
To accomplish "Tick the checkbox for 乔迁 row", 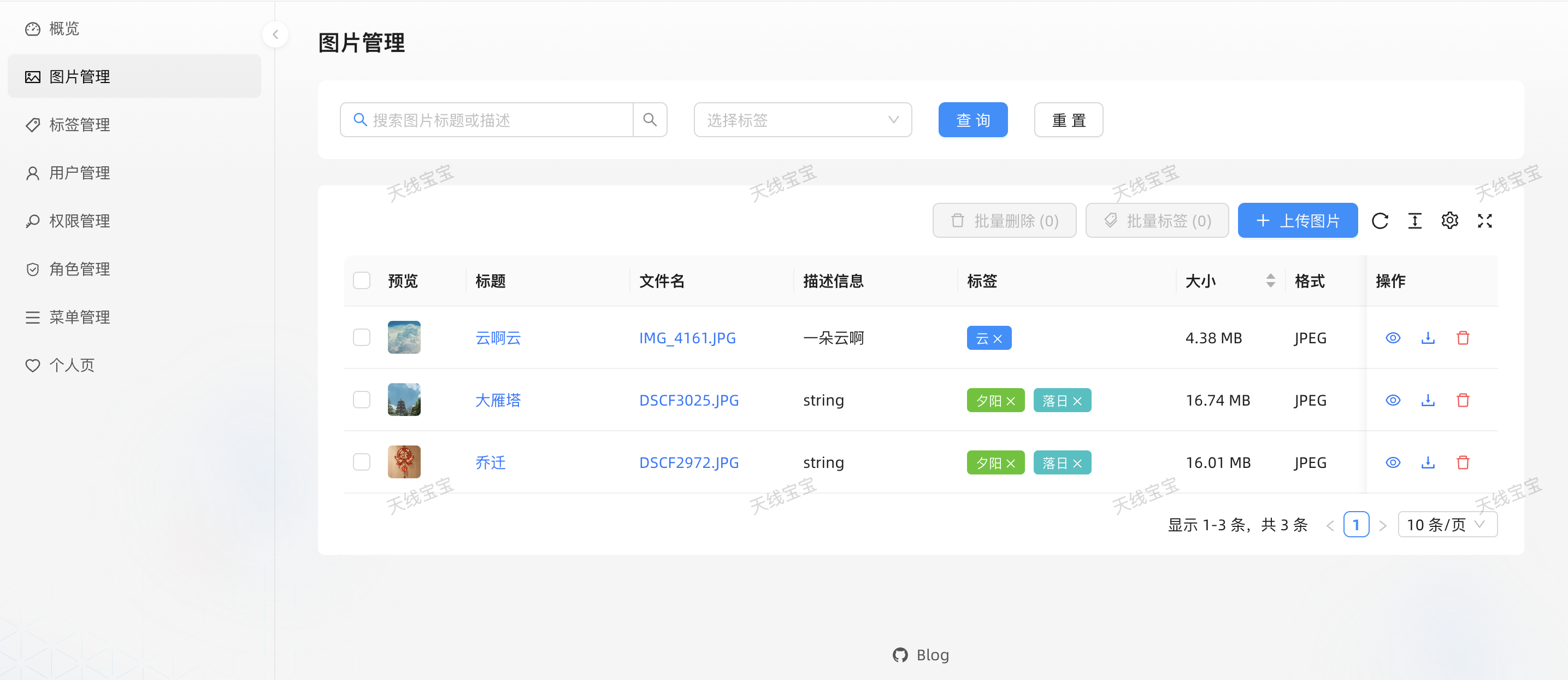I will coord(362,462).
